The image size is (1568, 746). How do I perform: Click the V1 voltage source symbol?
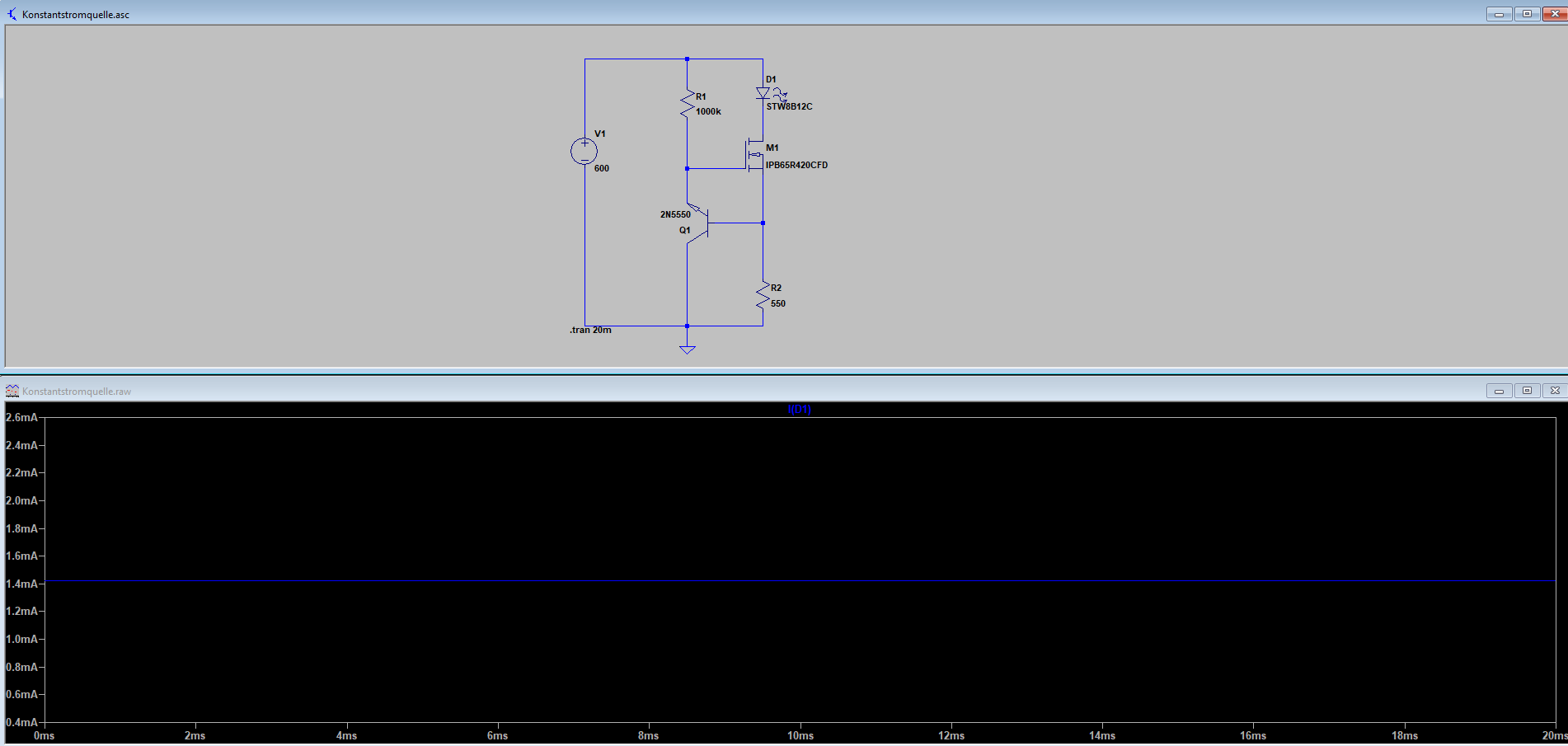(584, 152)
